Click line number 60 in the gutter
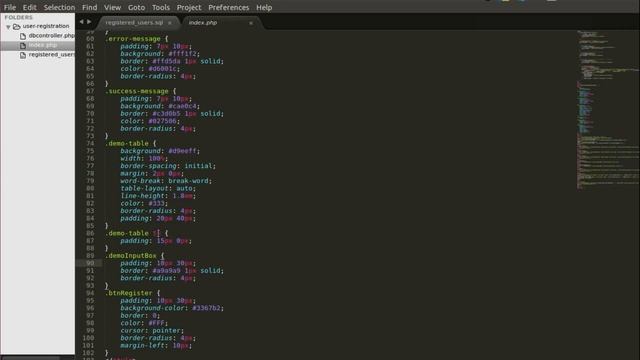640x360 pixels. pyautogui.click(x=90, y=39)
